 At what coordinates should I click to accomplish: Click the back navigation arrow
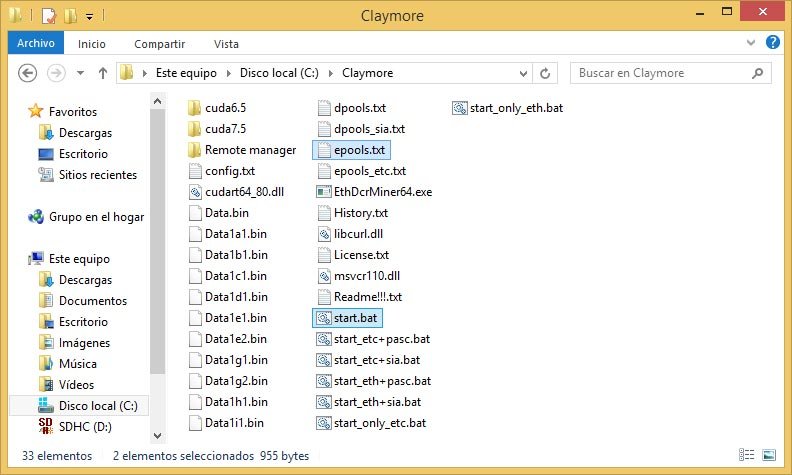tap(28, 73)
